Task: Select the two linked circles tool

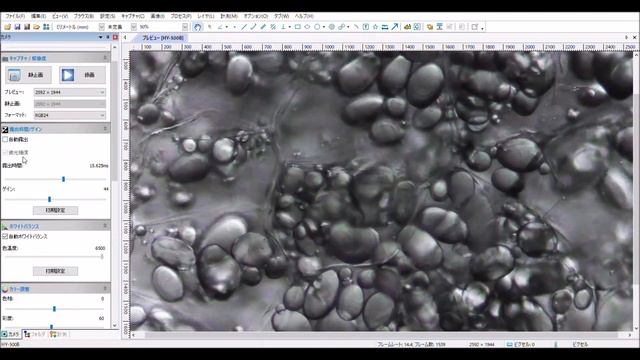Action: pyautogui.click(x=342, y=27)
